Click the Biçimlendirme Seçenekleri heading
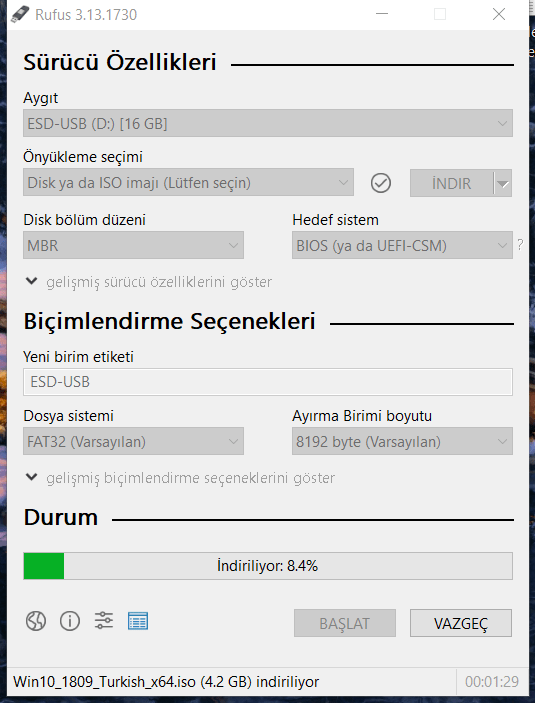This screenshot has height=703, width=535. tap(170, 321)
